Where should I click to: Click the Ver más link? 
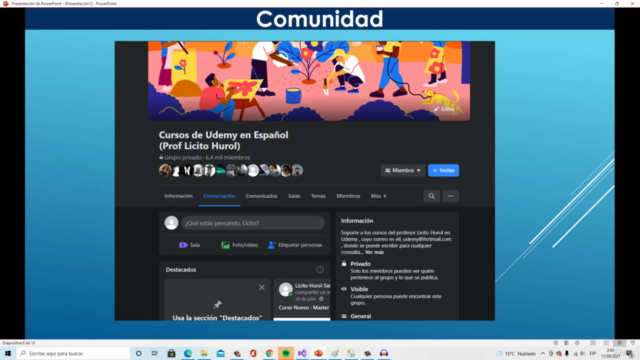tap(374, 252)
